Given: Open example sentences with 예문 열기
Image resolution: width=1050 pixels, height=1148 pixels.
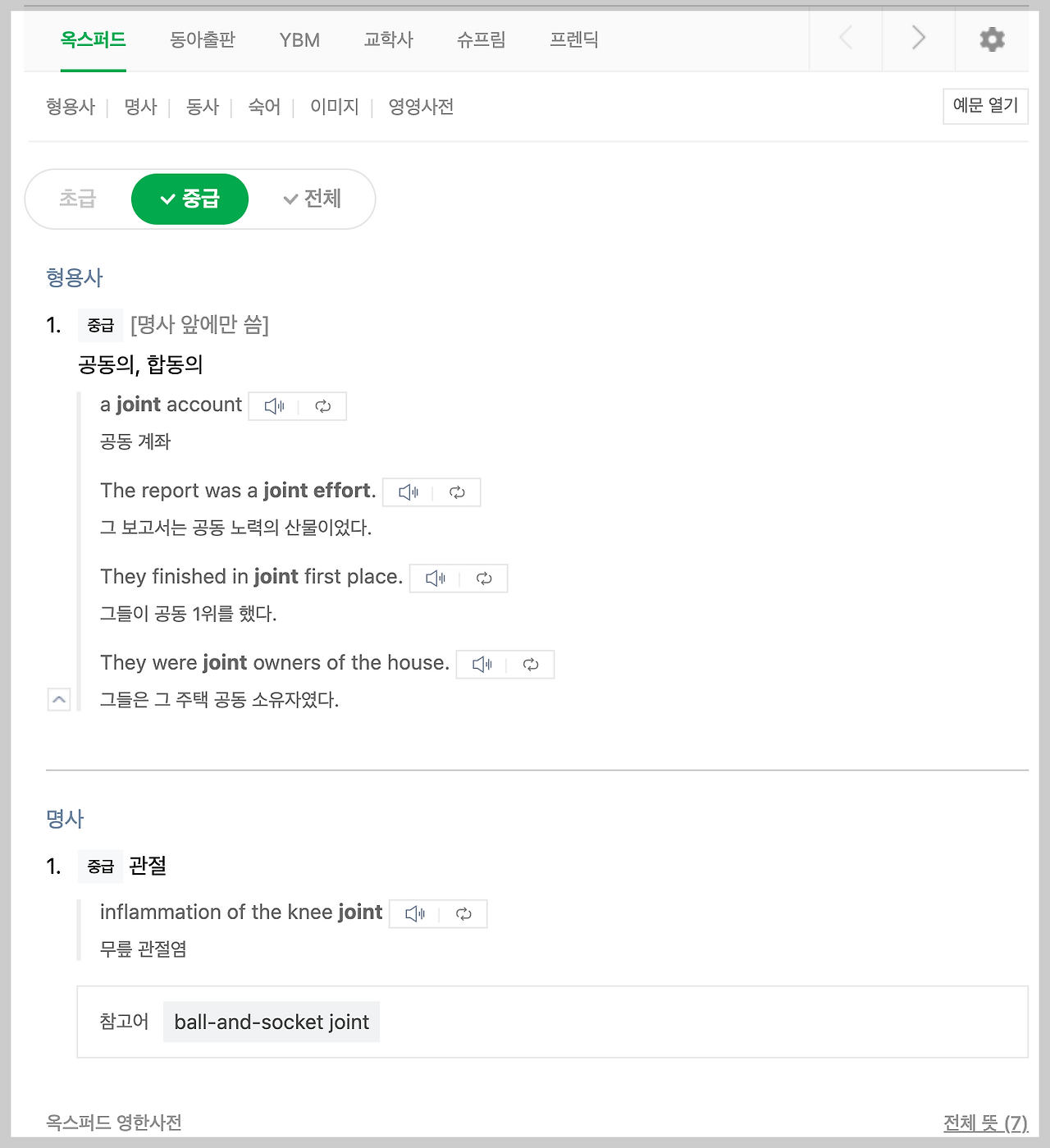Looking at the screenshot, I should click(985, 106).
